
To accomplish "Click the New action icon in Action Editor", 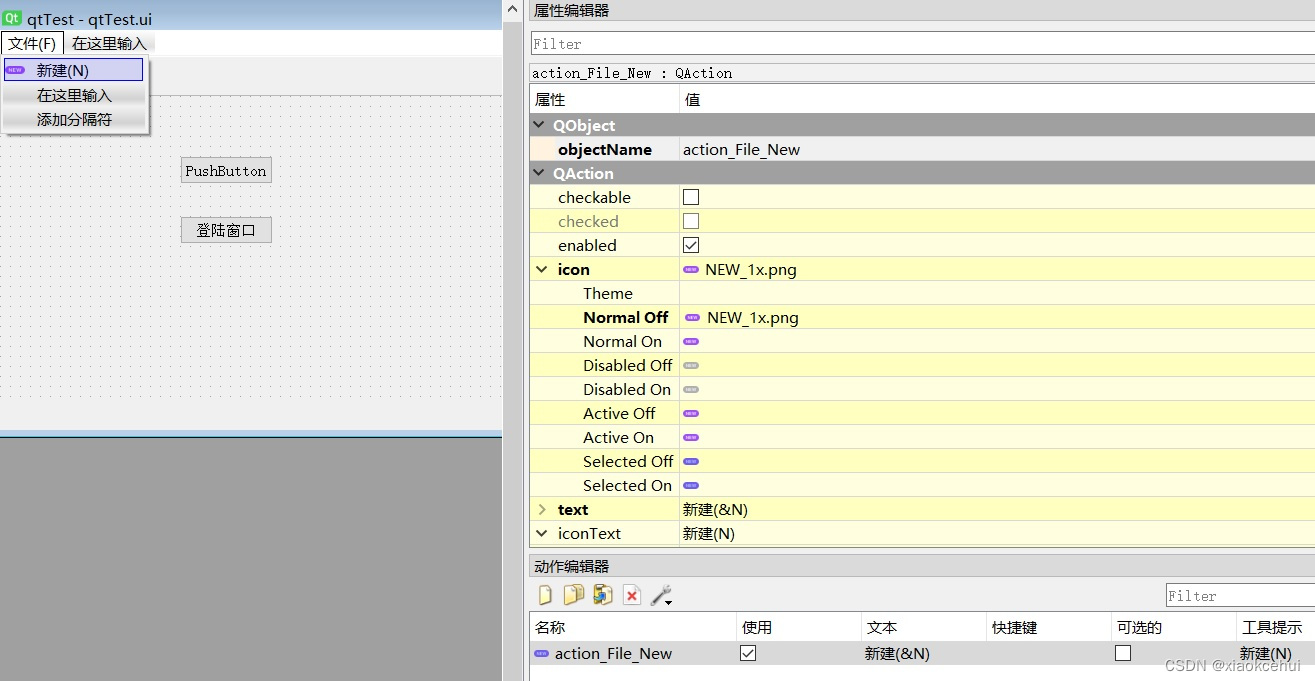I will [545, 595].
